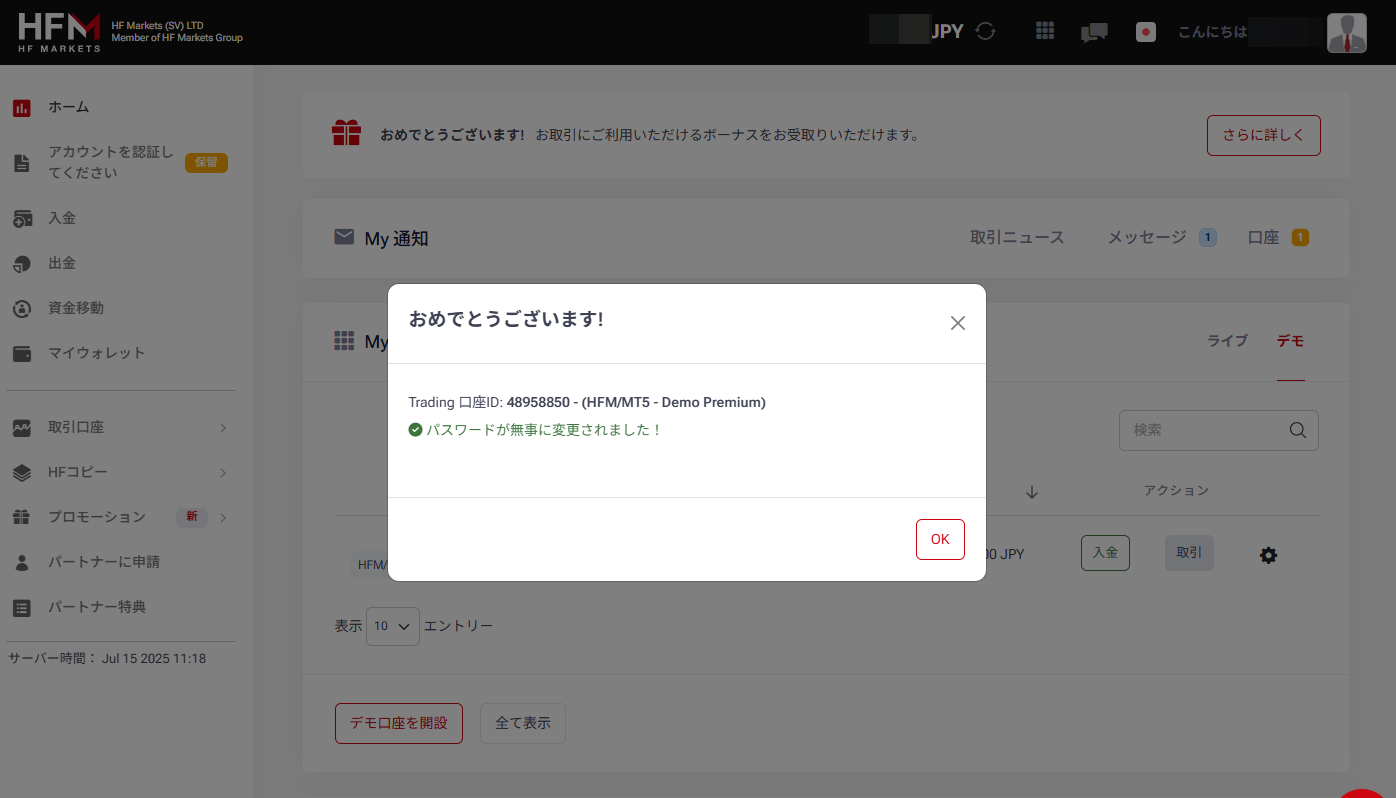Open the 取引ニュース tab
The image size is (1396, 798).
(1017, 237)
